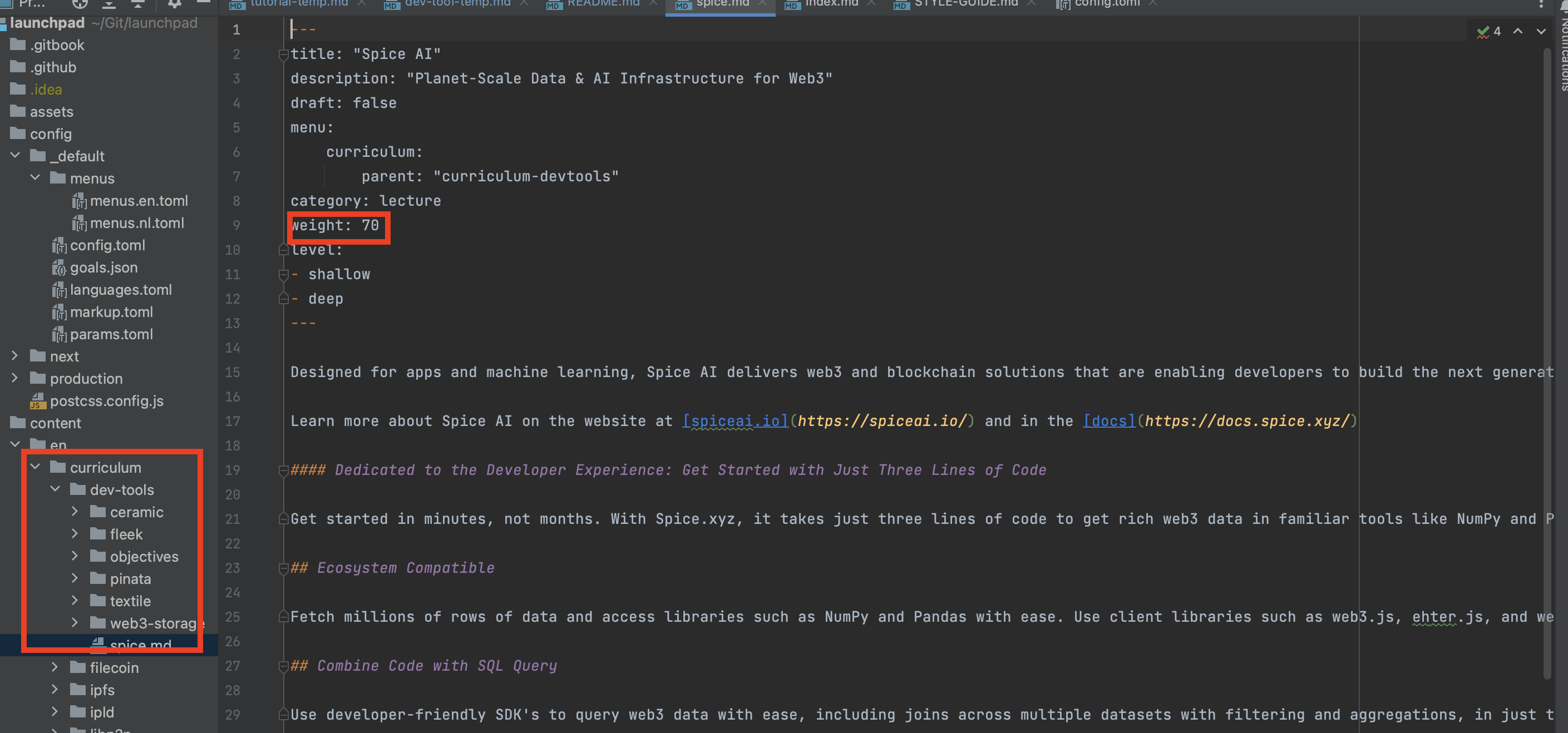
Task: Collapse the curriculum folder
Action: [35, 467]
